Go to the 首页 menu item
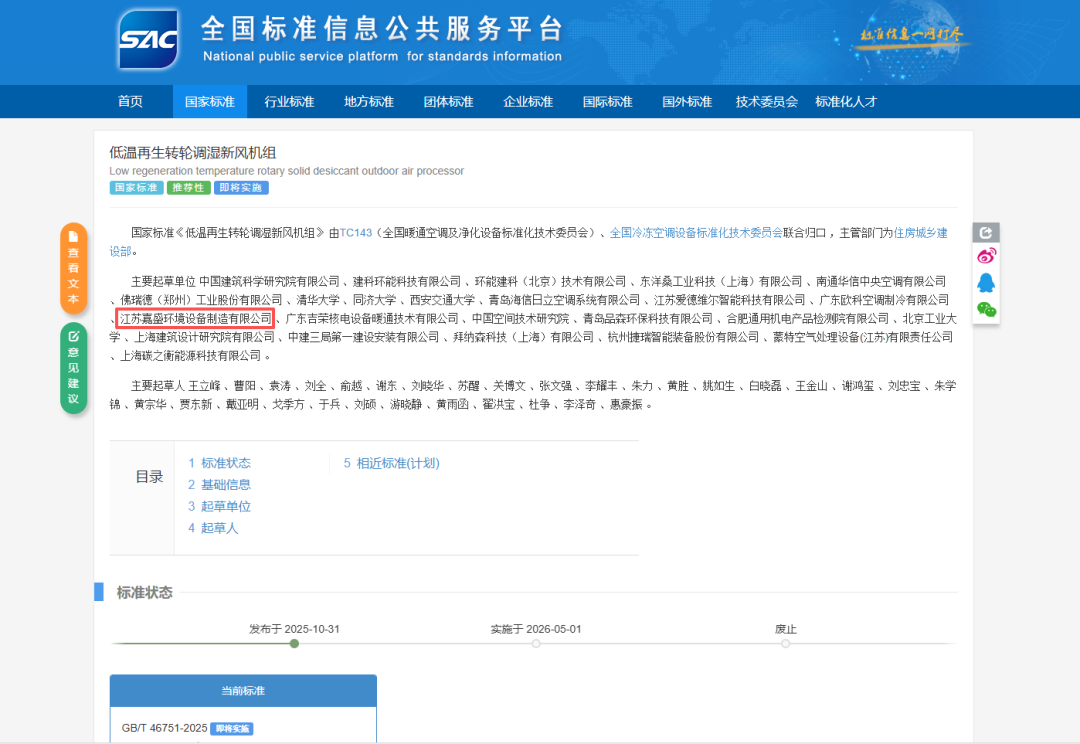 [130, 102]
